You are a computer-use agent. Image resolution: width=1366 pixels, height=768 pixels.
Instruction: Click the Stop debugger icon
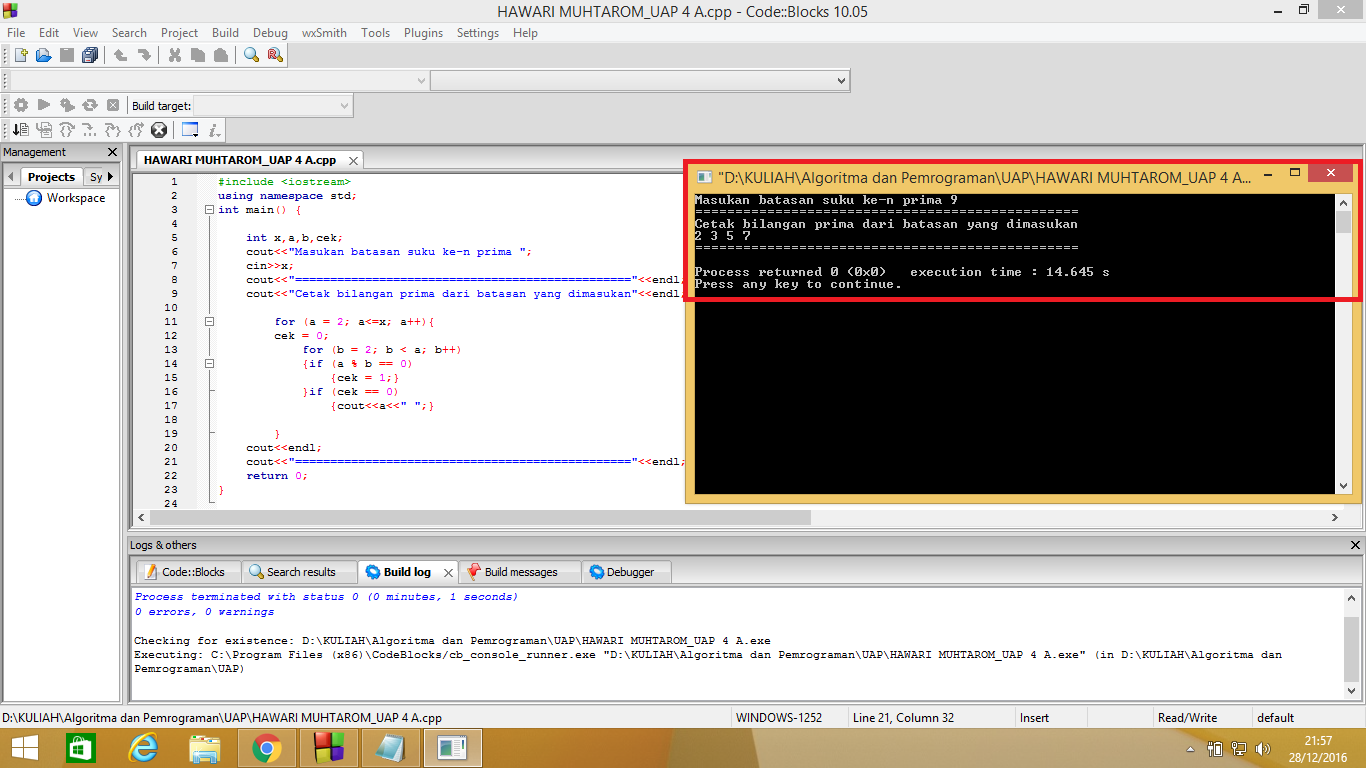(x=159, y=130)
